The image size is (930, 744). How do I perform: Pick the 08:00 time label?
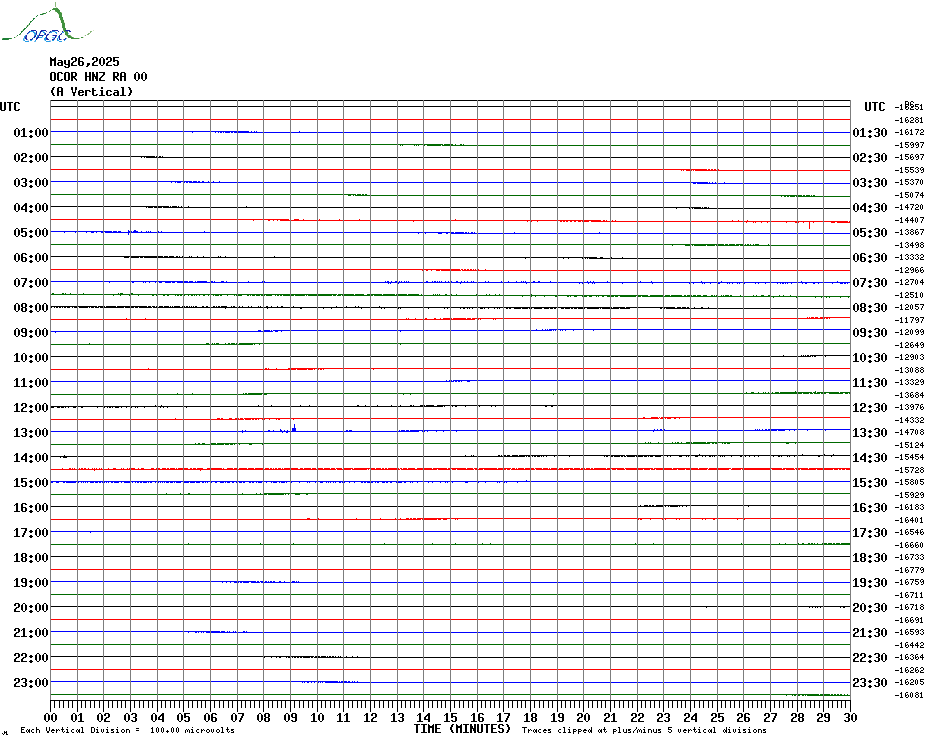click(31, 307)
